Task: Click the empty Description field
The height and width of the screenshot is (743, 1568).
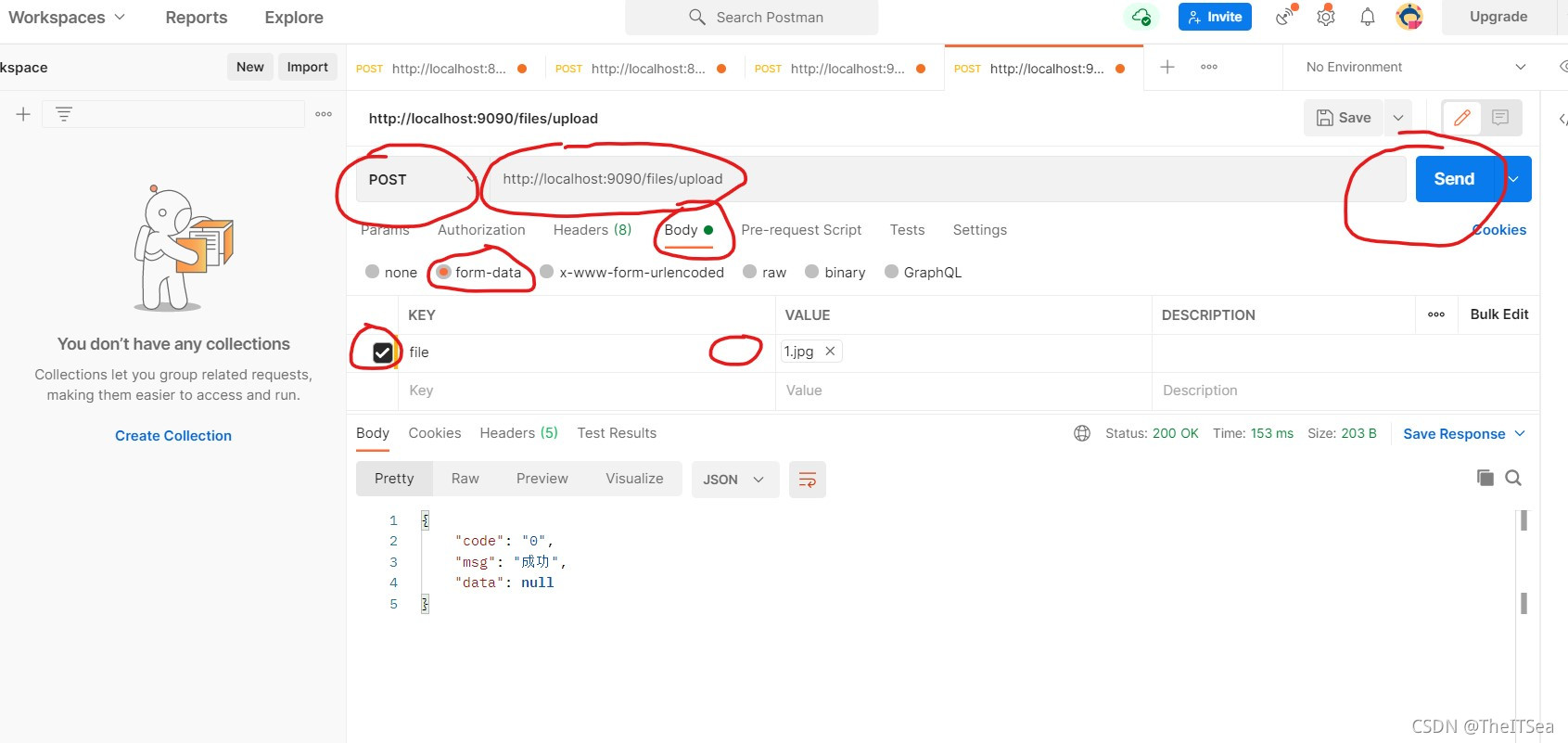Action: pyautogui.click(x=1345, y=391)
